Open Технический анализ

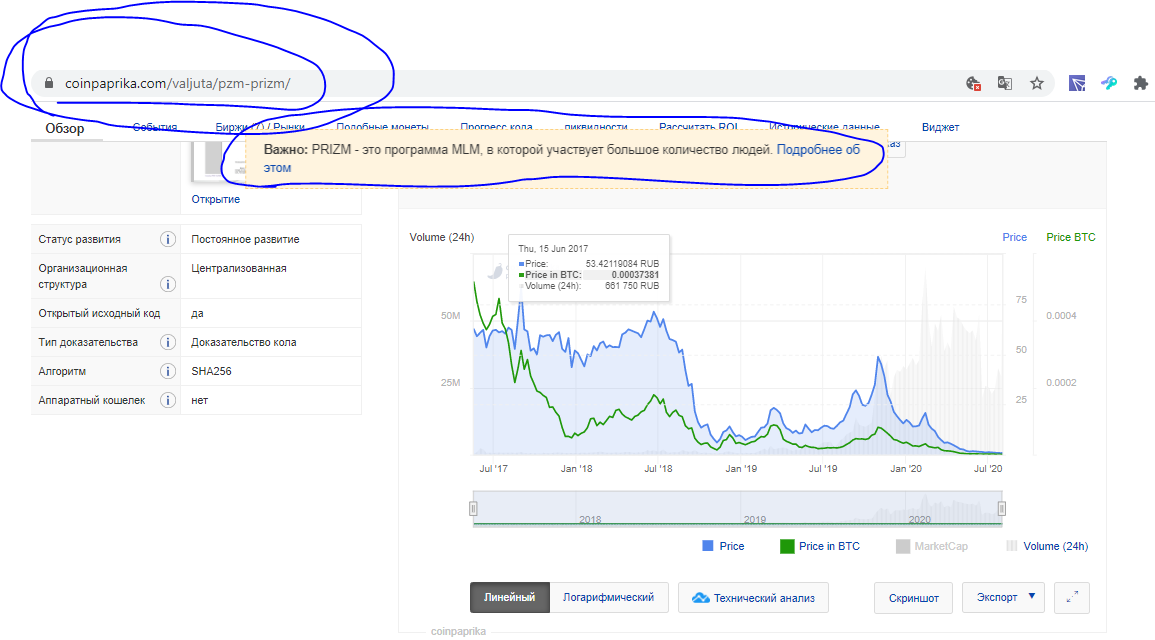point(753,598)
